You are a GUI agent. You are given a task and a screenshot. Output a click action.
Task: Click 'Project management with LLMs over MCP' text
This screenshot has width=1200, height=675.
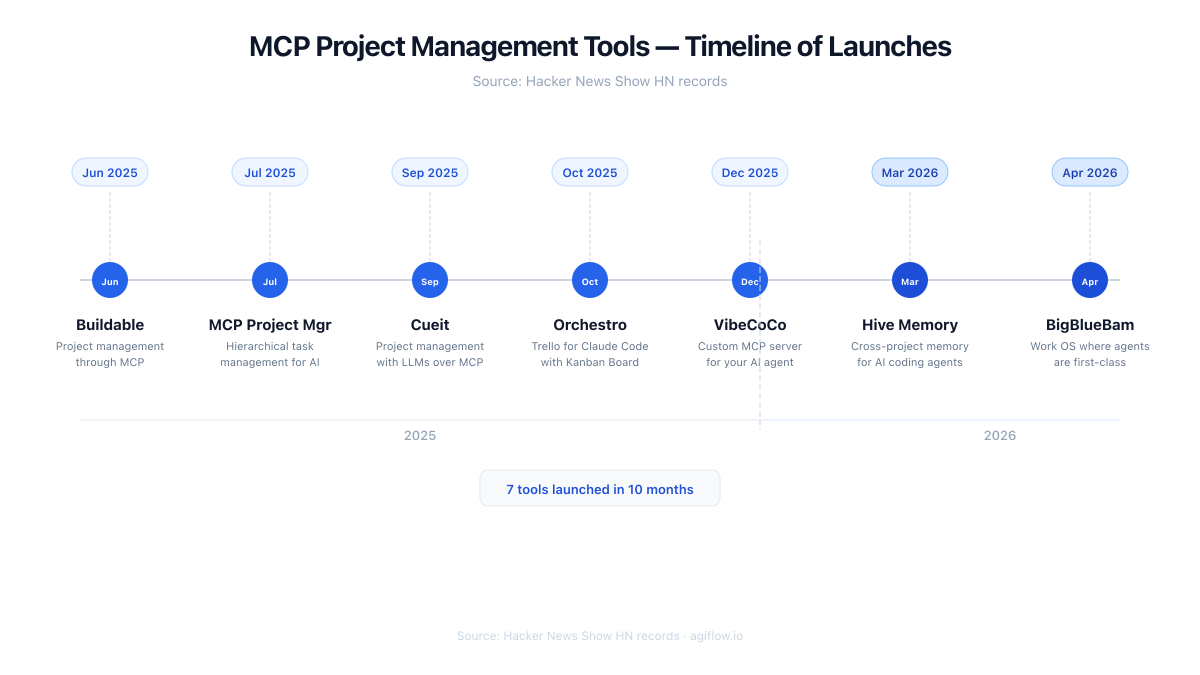[x=430, y=354]
